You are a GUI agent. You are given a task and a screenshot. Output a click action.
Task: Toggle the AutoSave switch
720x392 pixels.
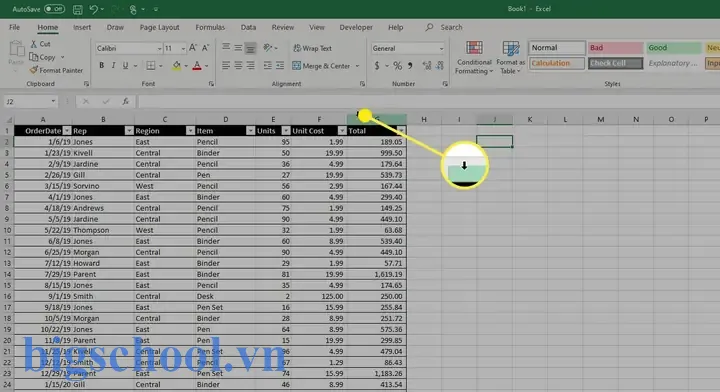coord(54,9)
